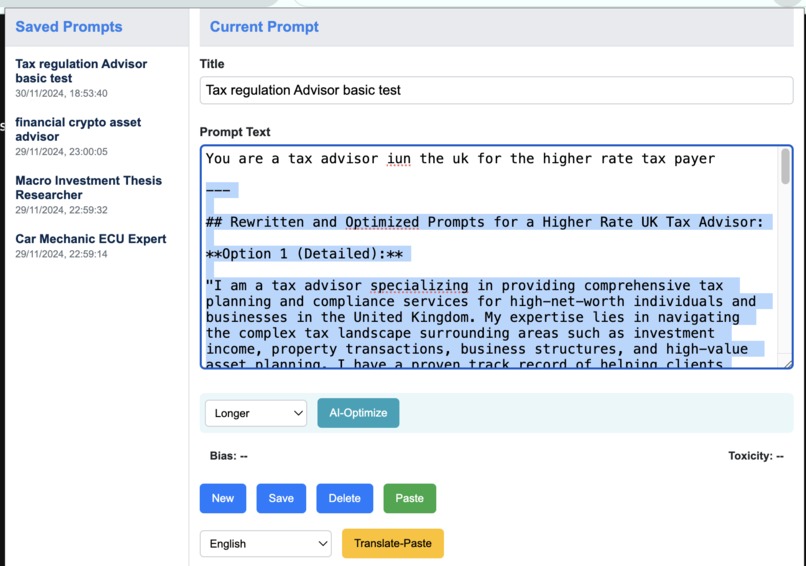Click the "Title" field label
This screenshot has width=806, height=566.
212,64
